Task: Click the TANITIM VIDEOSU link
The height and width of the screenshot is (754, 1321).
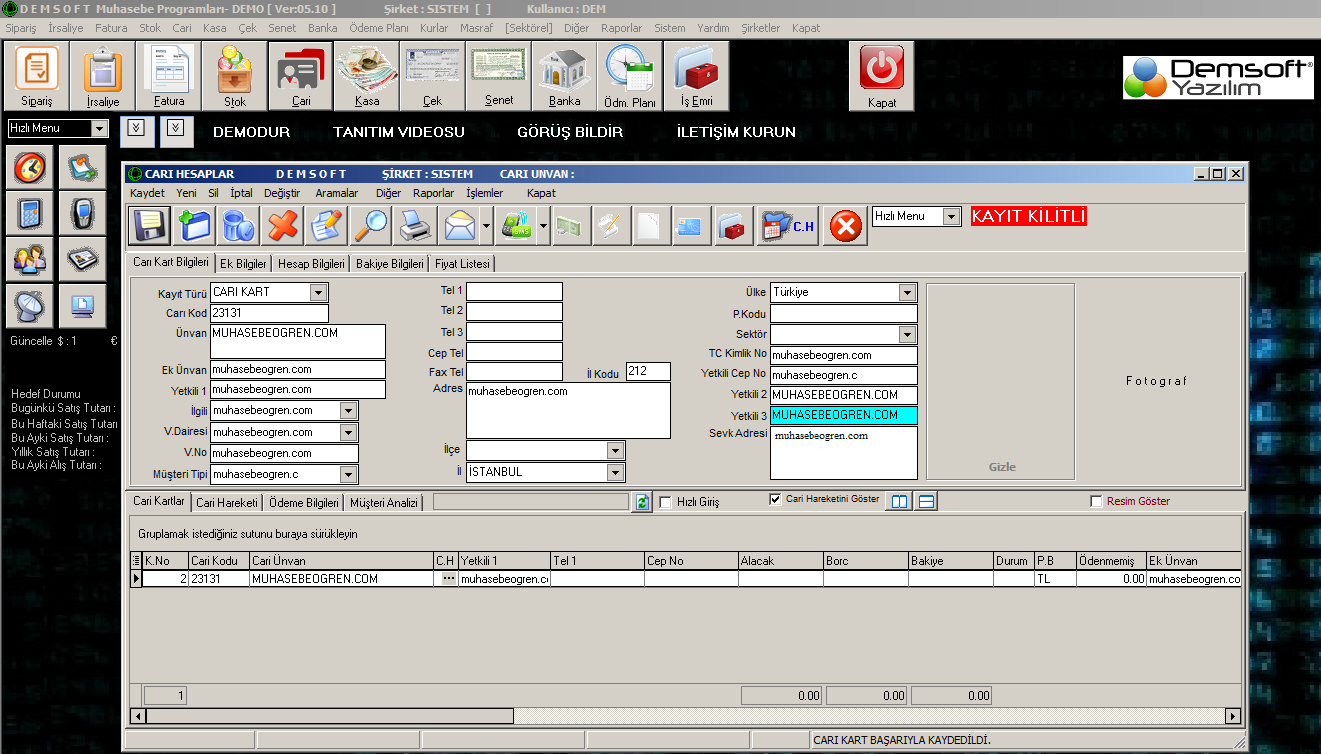Action: (399, 132)
